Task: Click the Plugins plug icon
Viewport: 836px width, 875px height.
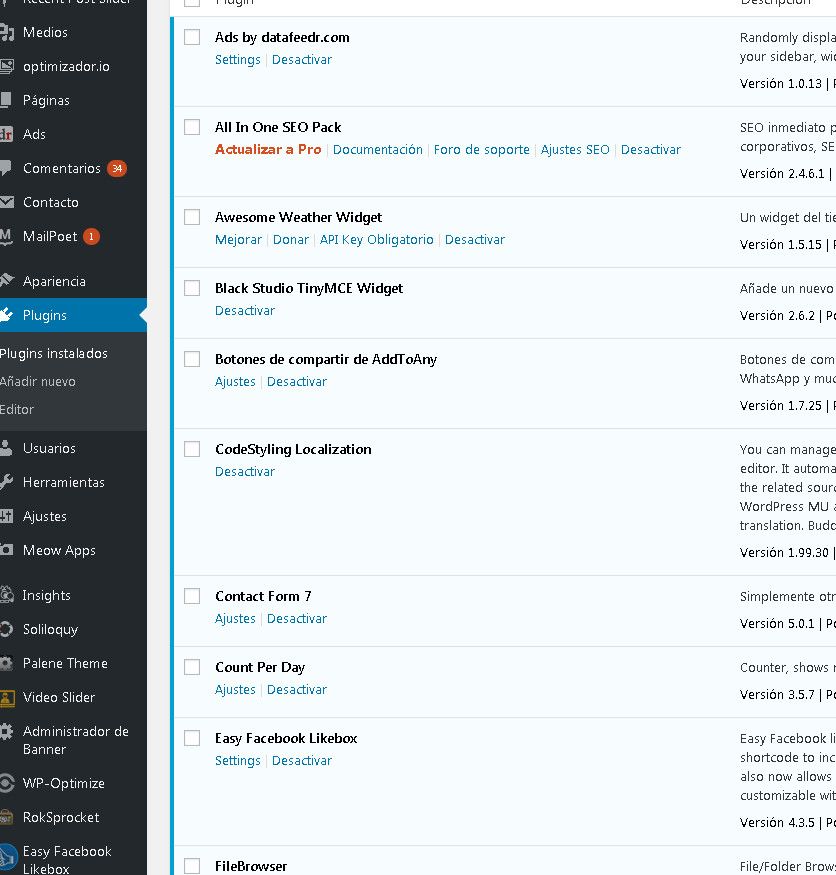Action: click(x=7, y=315)
